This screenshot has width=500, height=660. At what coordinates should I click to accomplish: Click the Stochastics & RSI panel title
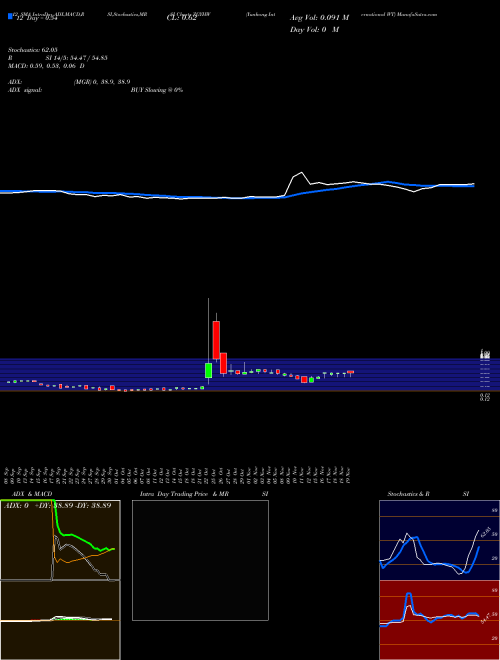[x=428, y=494]
